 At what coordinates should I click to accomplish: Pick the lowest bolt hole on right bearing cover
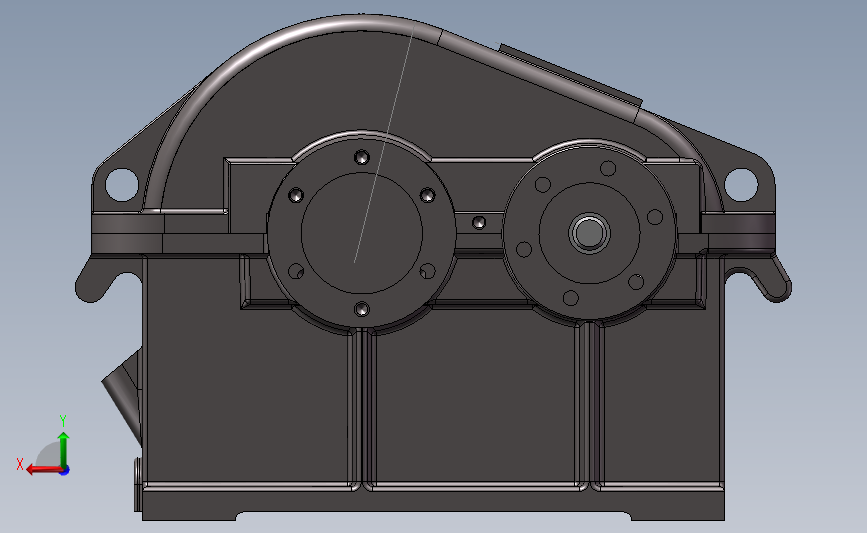coord(571,298)
